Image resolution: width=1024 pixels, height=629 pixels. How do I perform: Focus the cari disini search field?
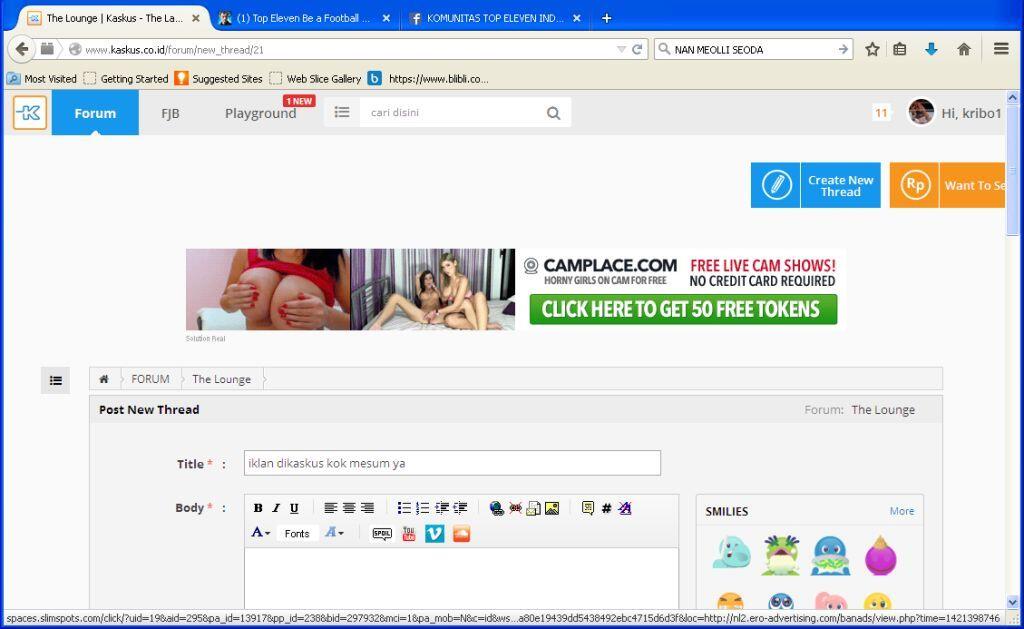coord(451,112)
